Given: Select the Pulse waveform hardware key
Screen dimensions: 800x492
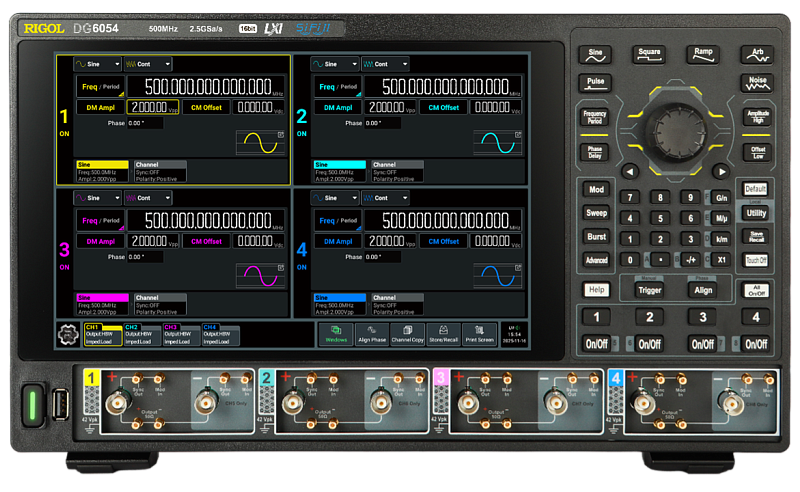Looking at the screenshot, I should 595,83.
